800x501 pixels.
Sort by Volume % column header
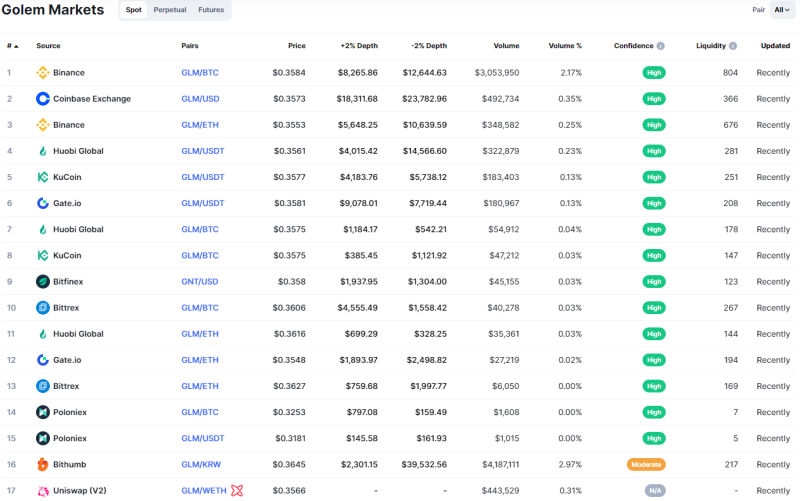[x=565, y=46]
